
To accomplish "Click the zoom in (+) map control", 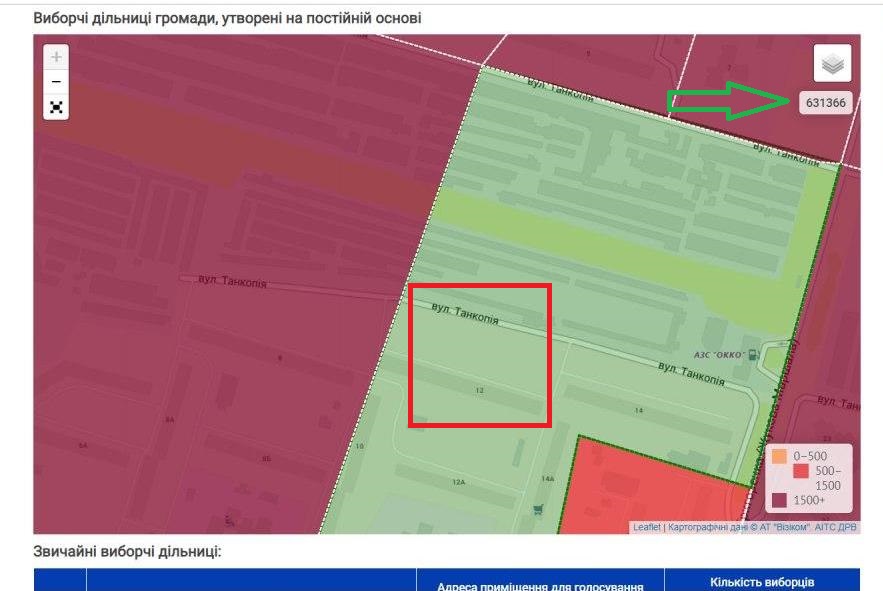I will [57, 58].
